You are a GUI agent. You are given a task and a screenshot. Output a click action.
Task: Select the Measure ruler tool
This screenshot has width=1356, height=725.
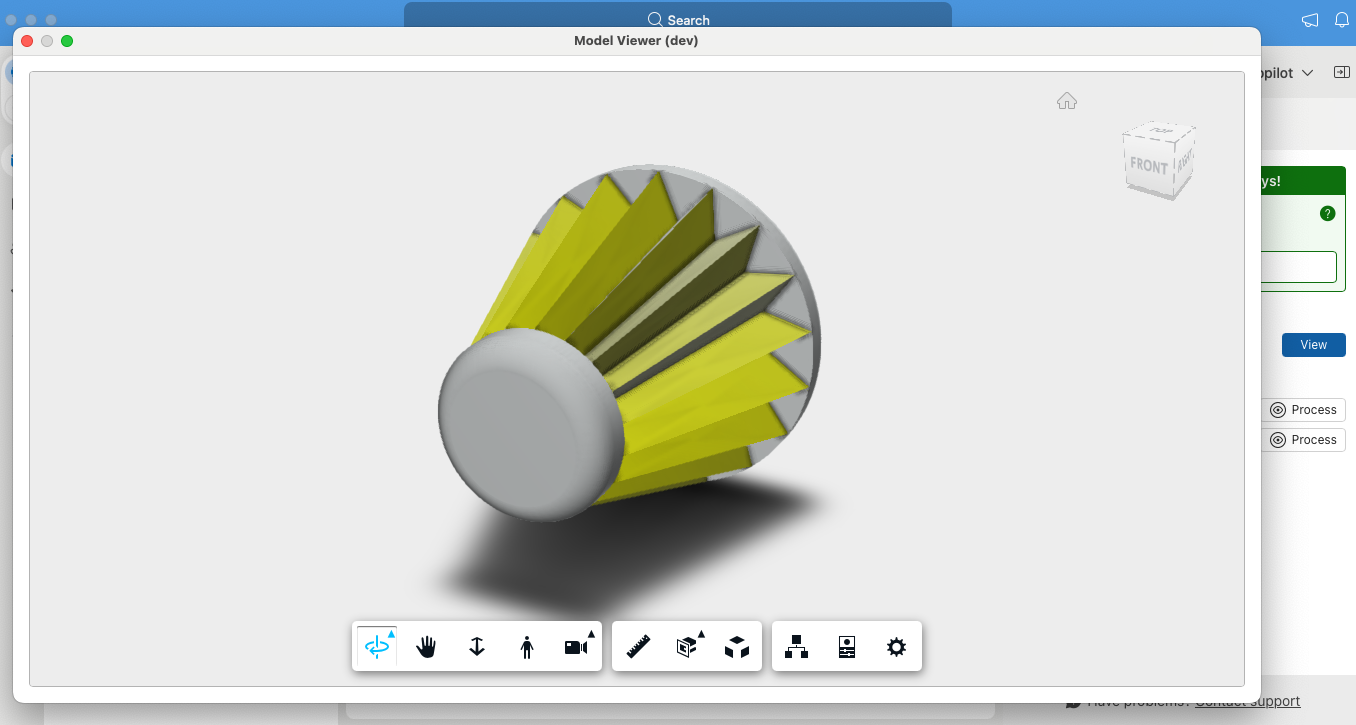pyautogui.click(x=638, y=647)
